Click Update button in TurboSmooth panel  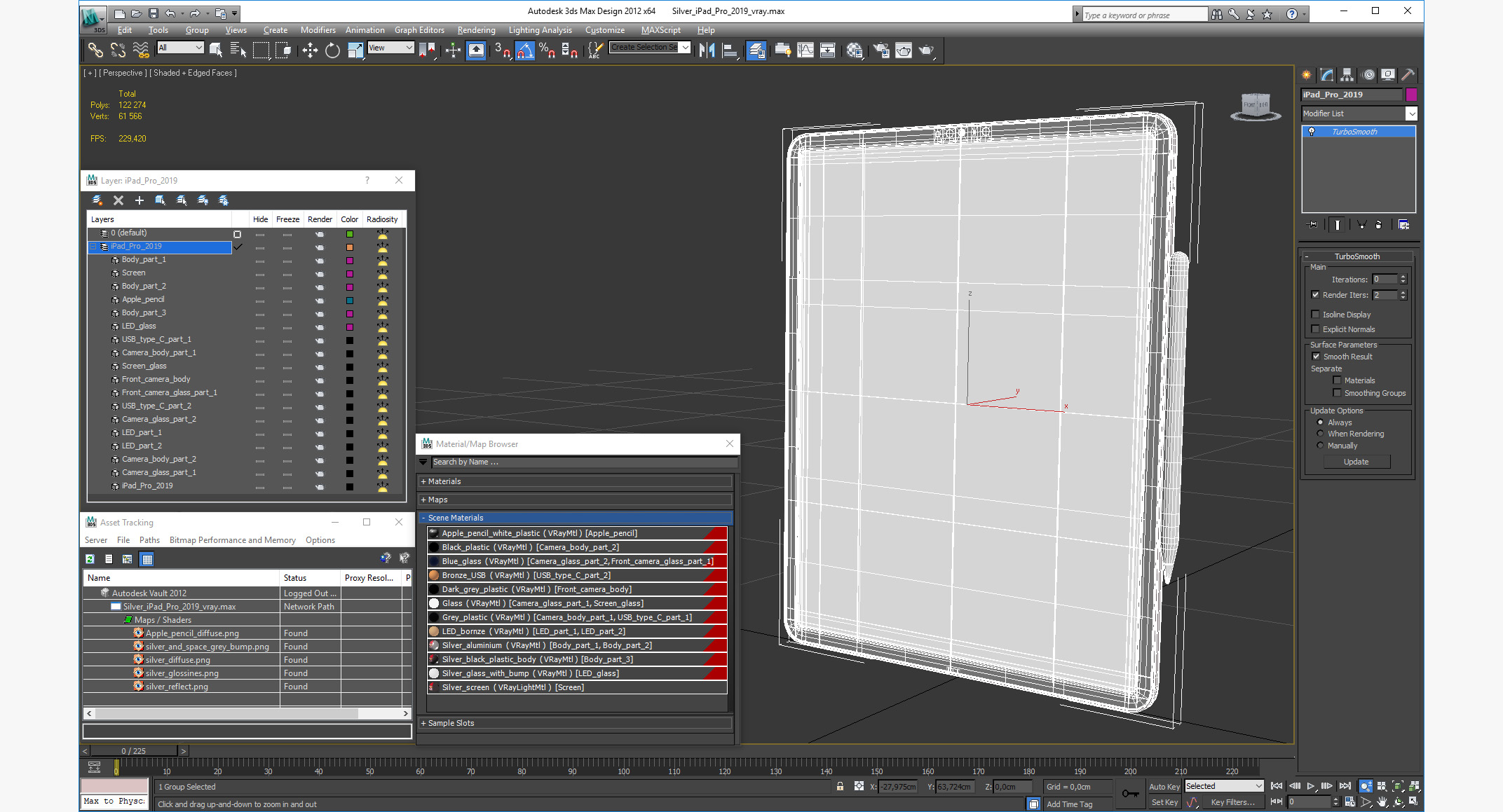(x=1356, y=462)
